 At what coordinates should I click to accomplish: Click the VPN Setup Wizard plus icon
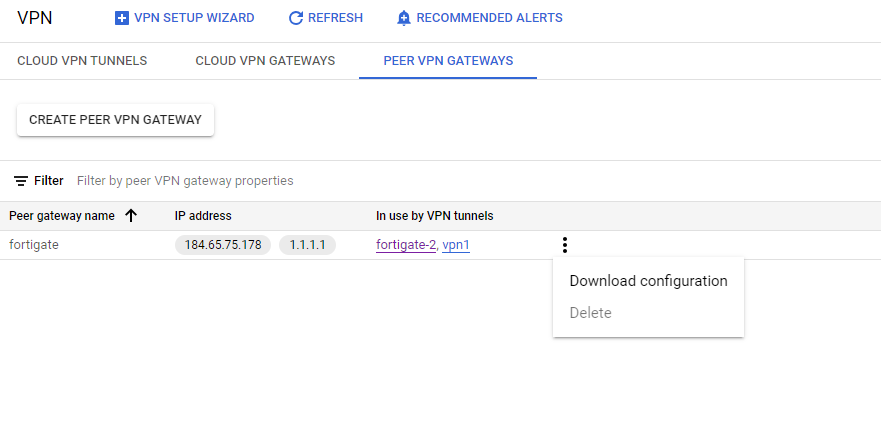[122, 18]
